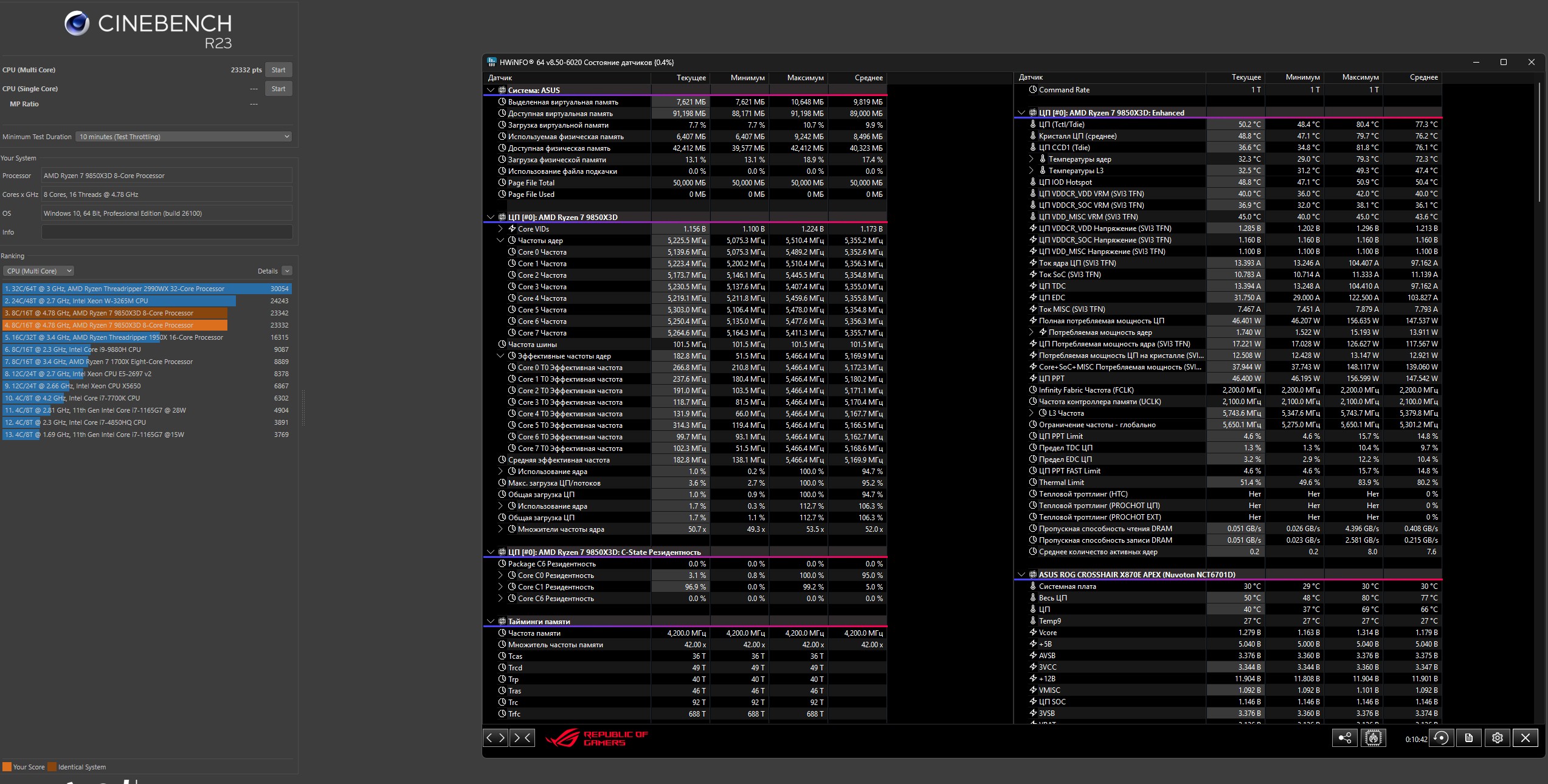The height and width of the screenshot is (784, 1548).
Task: Minimize the HWiNFO sensor window
Action: (1476, 62)
